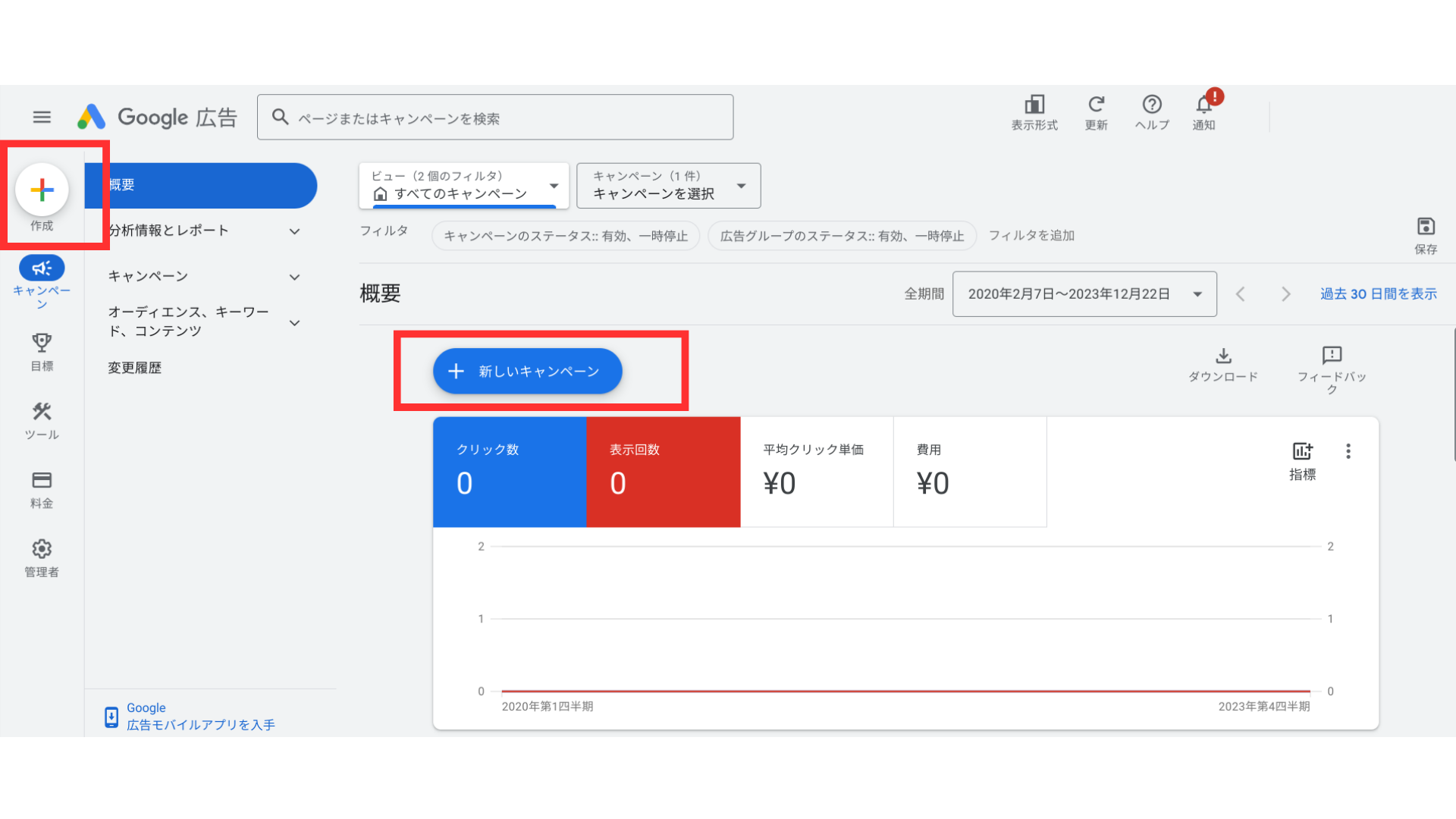Click the 2023年第4四半期 axis label

pyautogui.click(x=1264, y=707)
